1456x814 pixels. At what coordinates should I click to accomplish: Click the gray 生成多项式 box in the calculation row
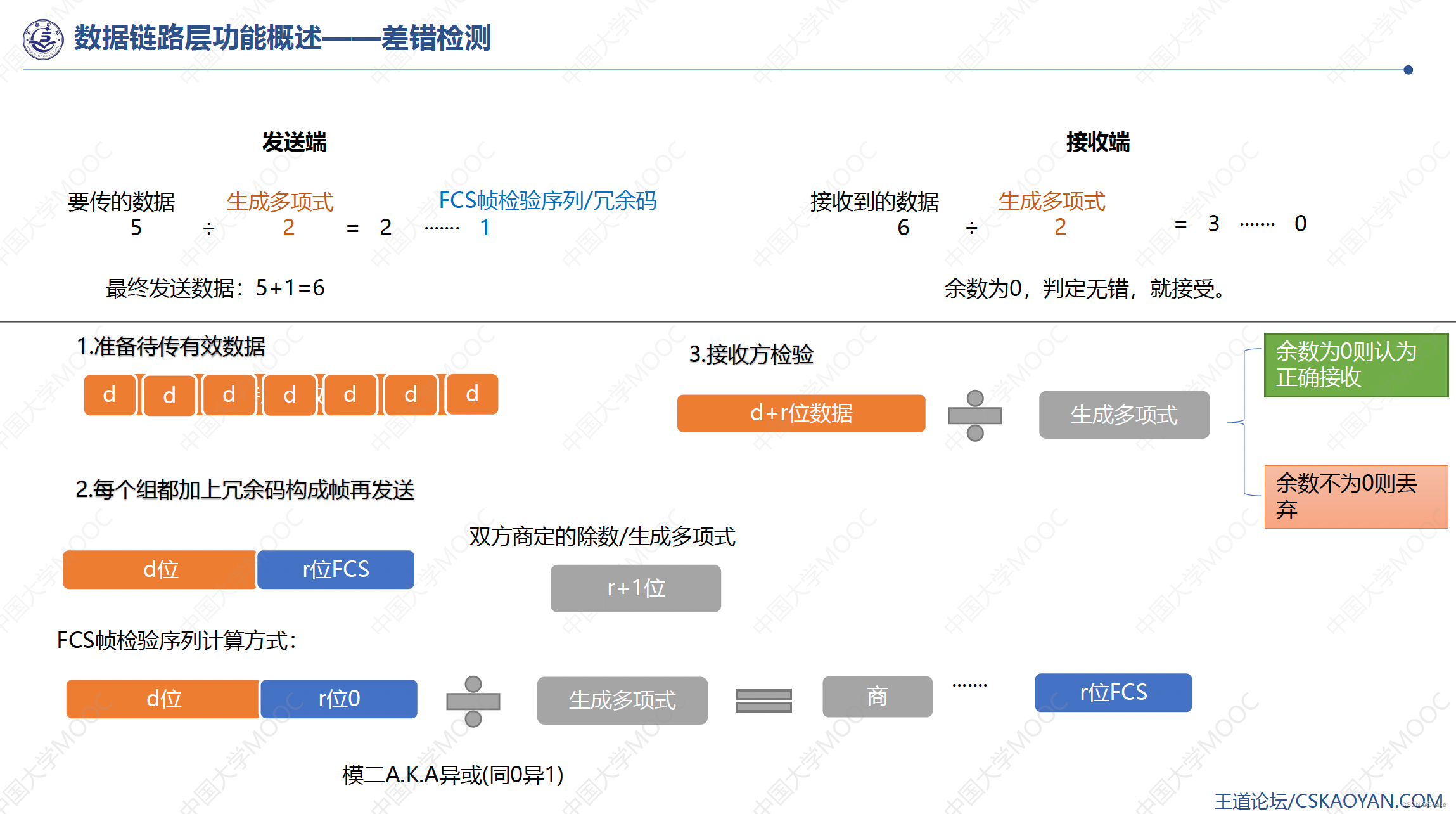point(622,701)
